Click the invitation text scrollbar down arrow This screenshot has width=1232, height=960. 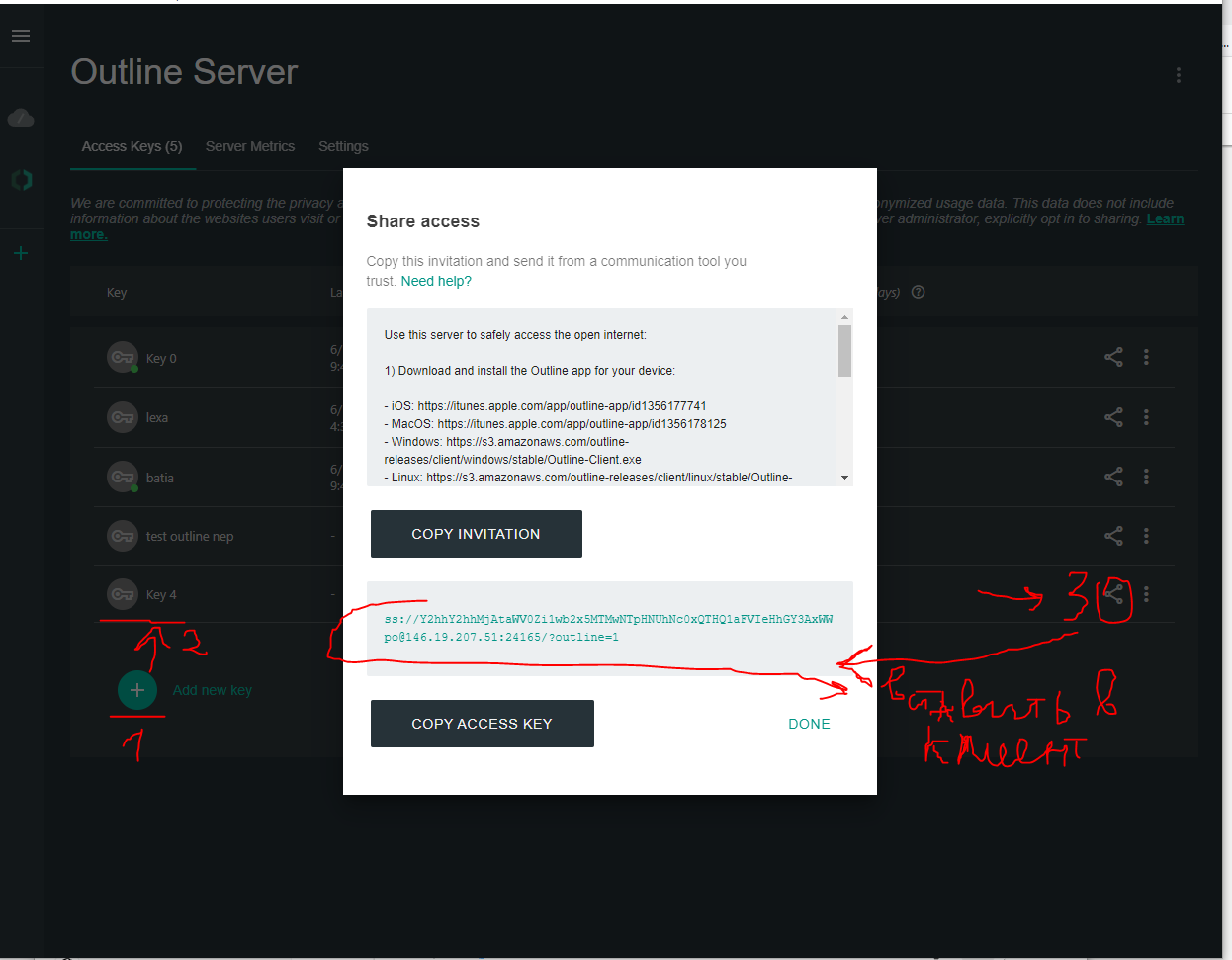coord(844,478)
